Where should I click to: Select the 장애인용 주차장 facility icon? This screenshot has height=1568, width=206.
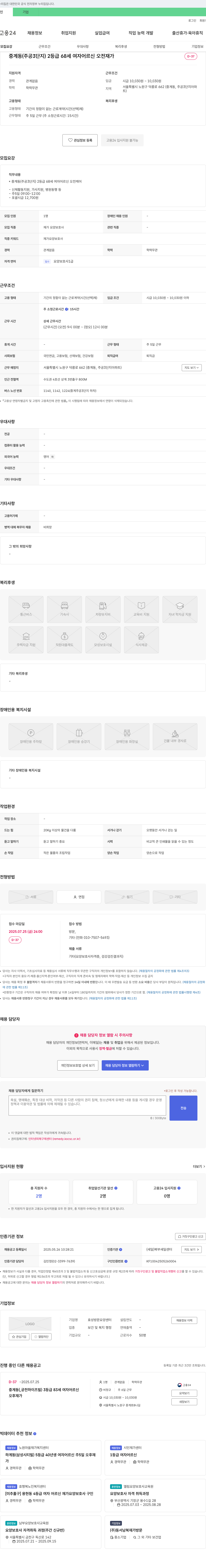point(31,736)
